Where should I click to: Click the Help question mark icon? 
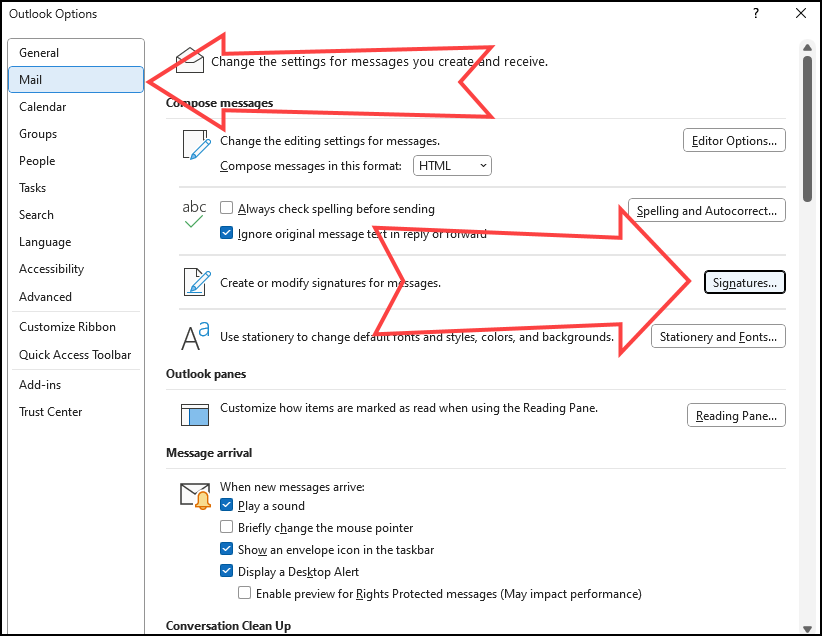point(756,14)
